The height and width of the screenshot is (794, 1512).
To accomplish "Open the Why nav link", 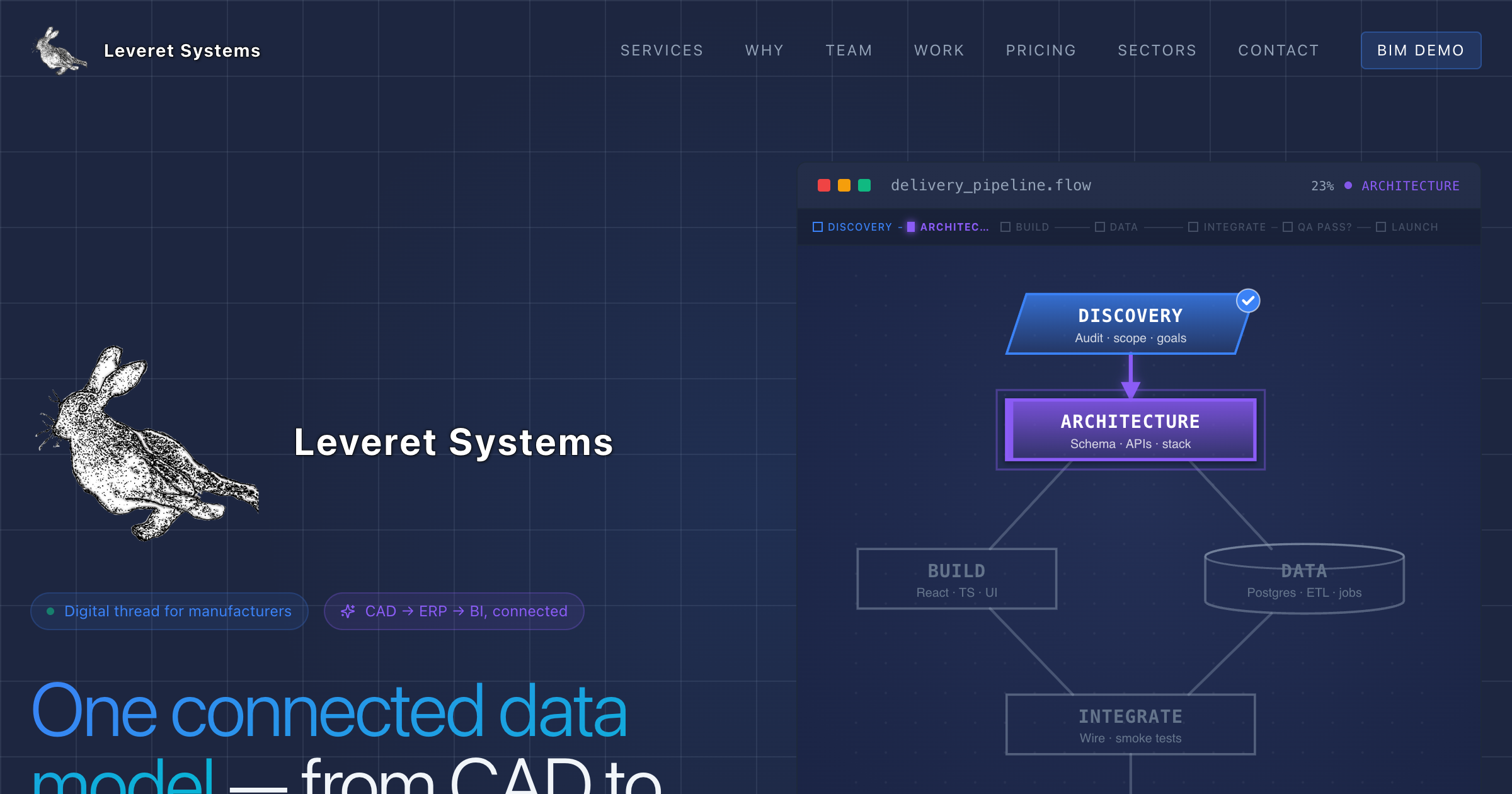I will (x=764, y=50).
